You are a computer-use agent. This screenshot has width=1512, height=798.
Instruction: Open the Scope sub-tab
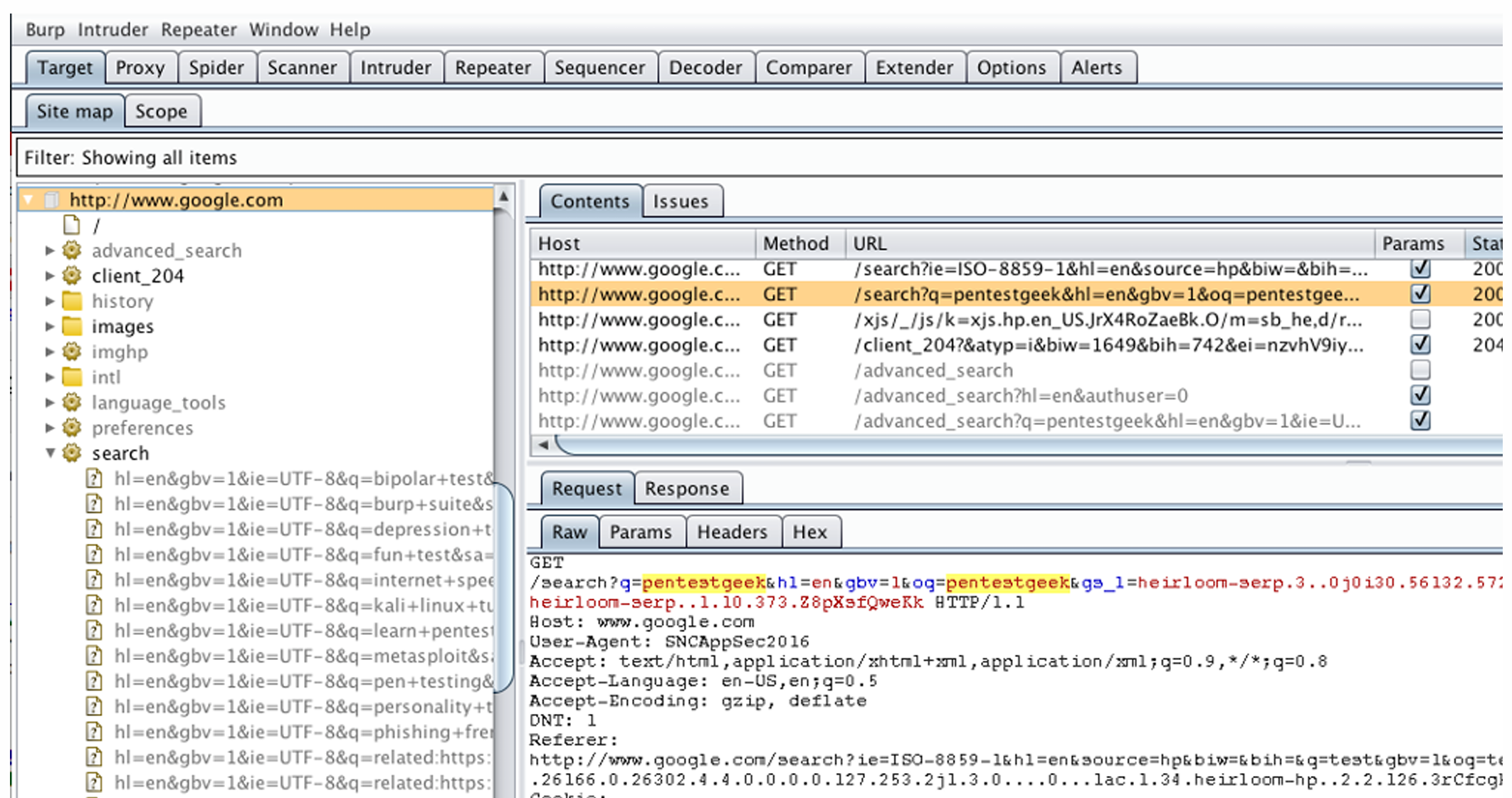pyautogui.click(x=162, y=112)
